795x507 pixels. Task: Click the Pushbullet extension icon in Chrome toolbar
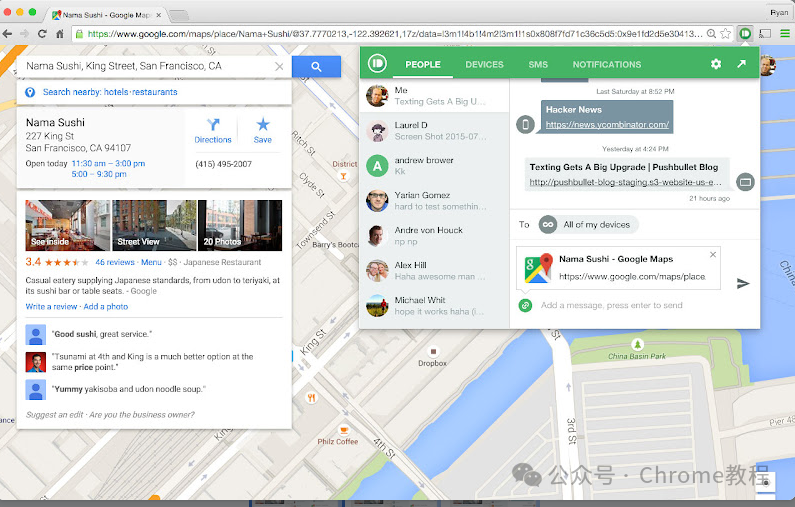pyautogui.click(x=745, y=34)
